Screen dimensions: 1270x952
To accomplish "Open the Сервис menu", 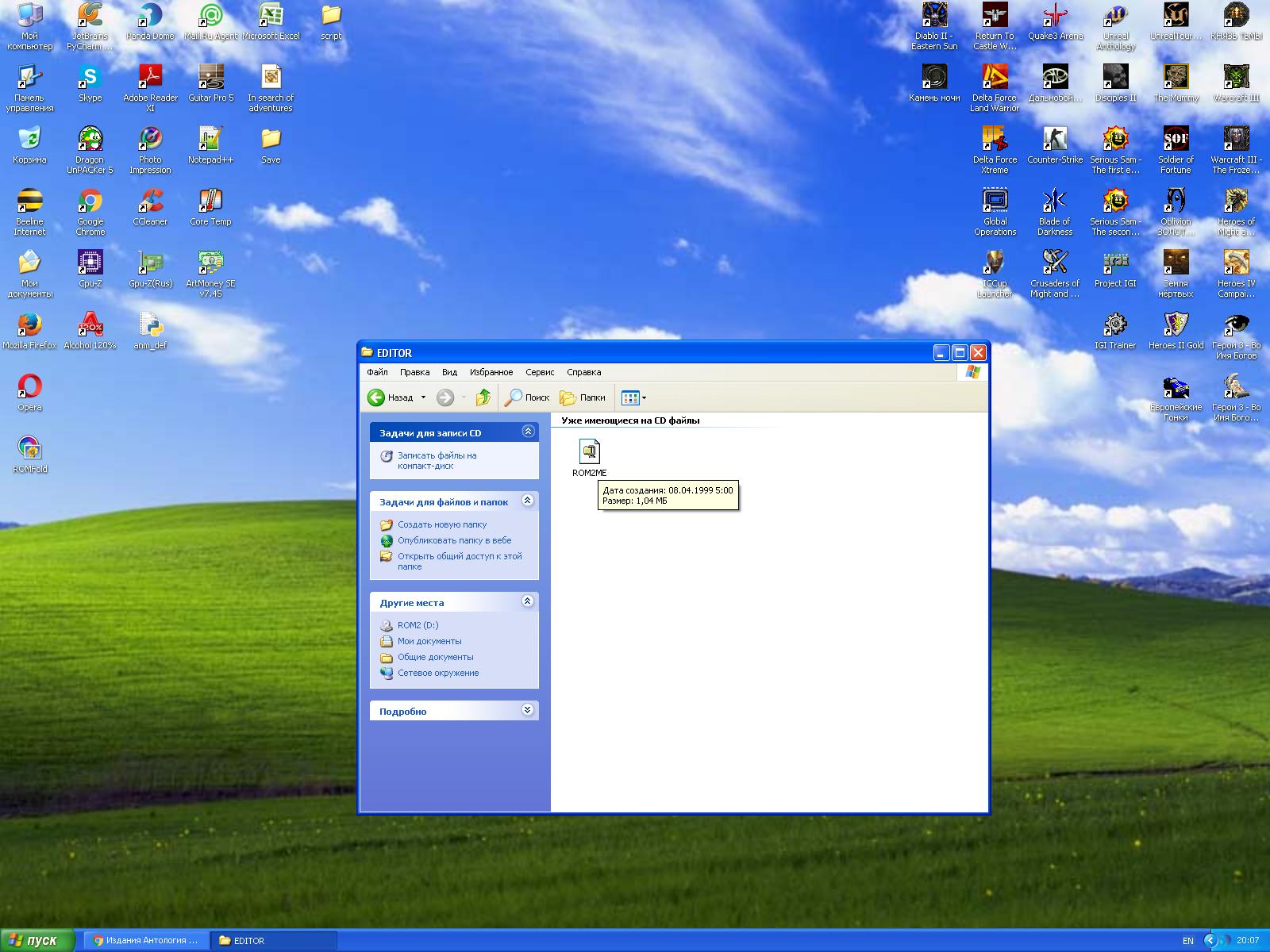I will click(540, 372).
